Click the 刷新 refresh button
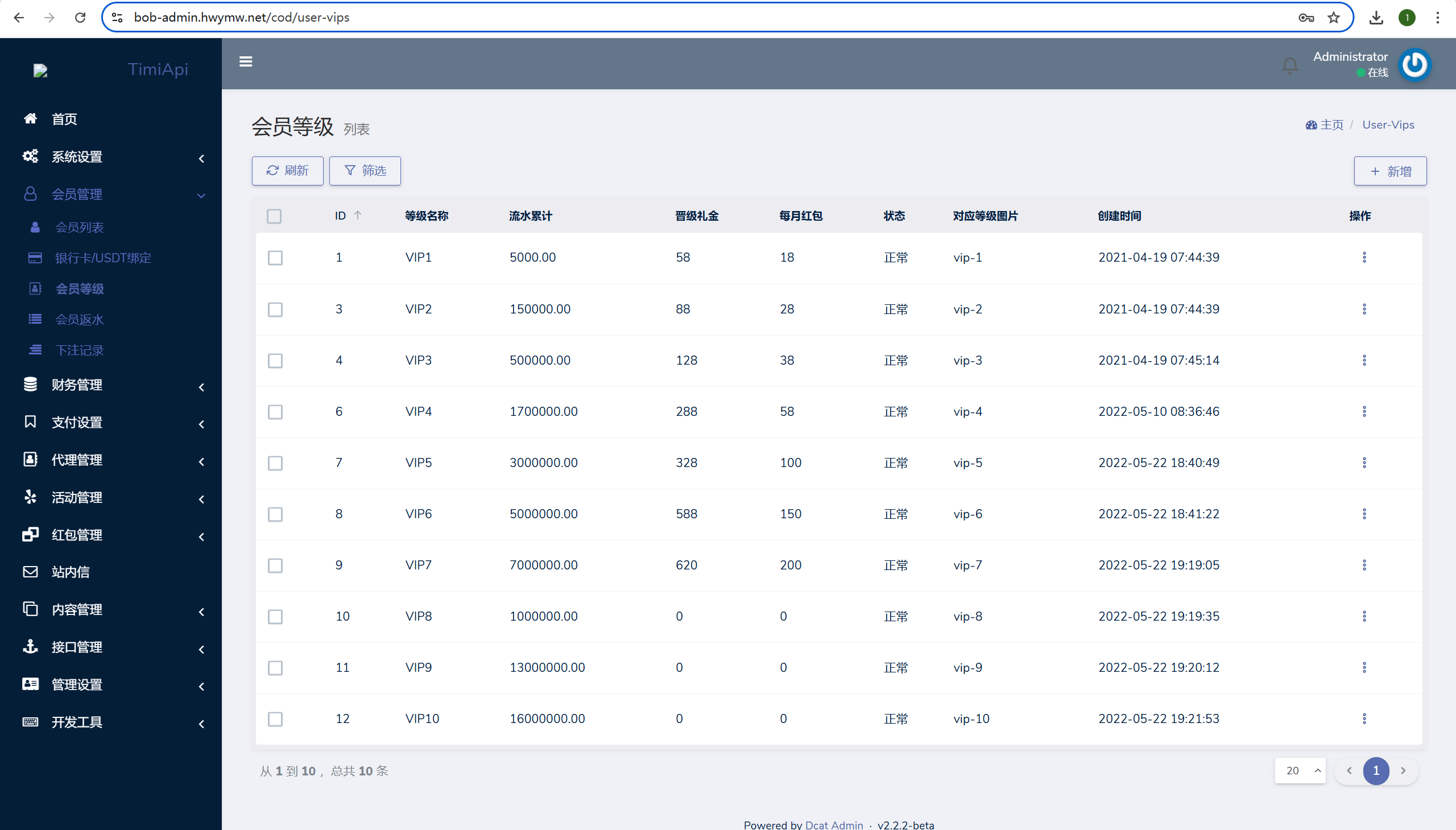Screen dimensions: 1456x830 287,171
